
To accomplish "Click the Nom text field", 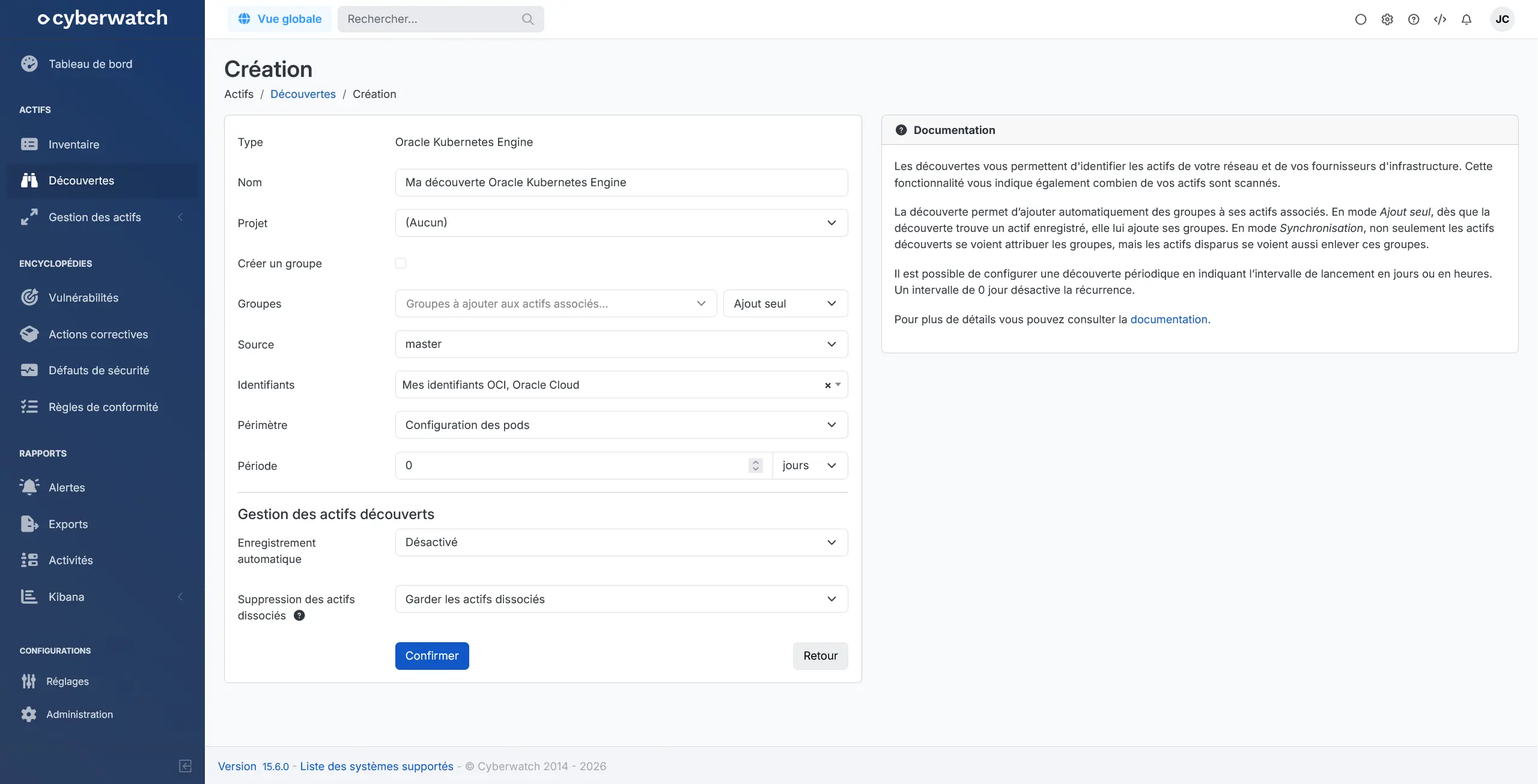I will tap(621, 183).
